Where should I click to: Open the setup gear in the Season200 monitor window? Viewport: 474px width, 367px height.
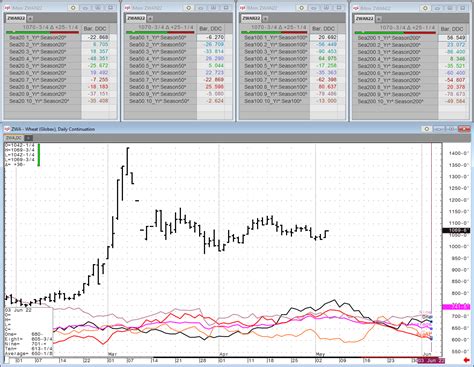426,8
